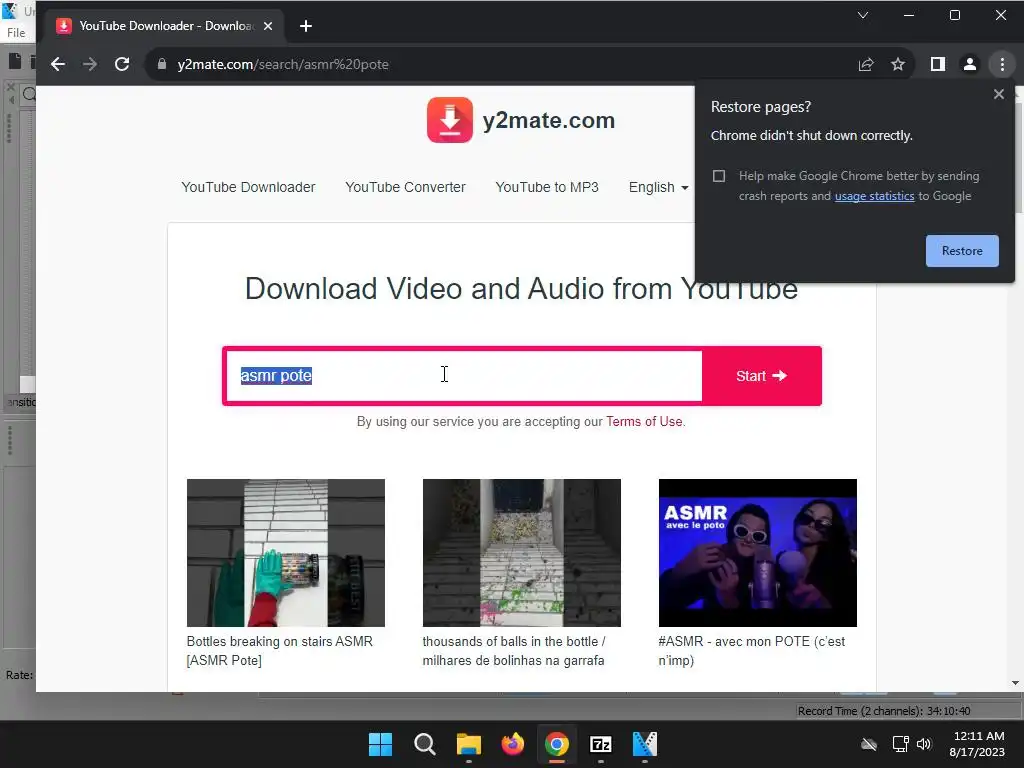1024x768 pixels.
Task: Open the YouTube to MP3 nav link
Action: (x=547, y=187)
